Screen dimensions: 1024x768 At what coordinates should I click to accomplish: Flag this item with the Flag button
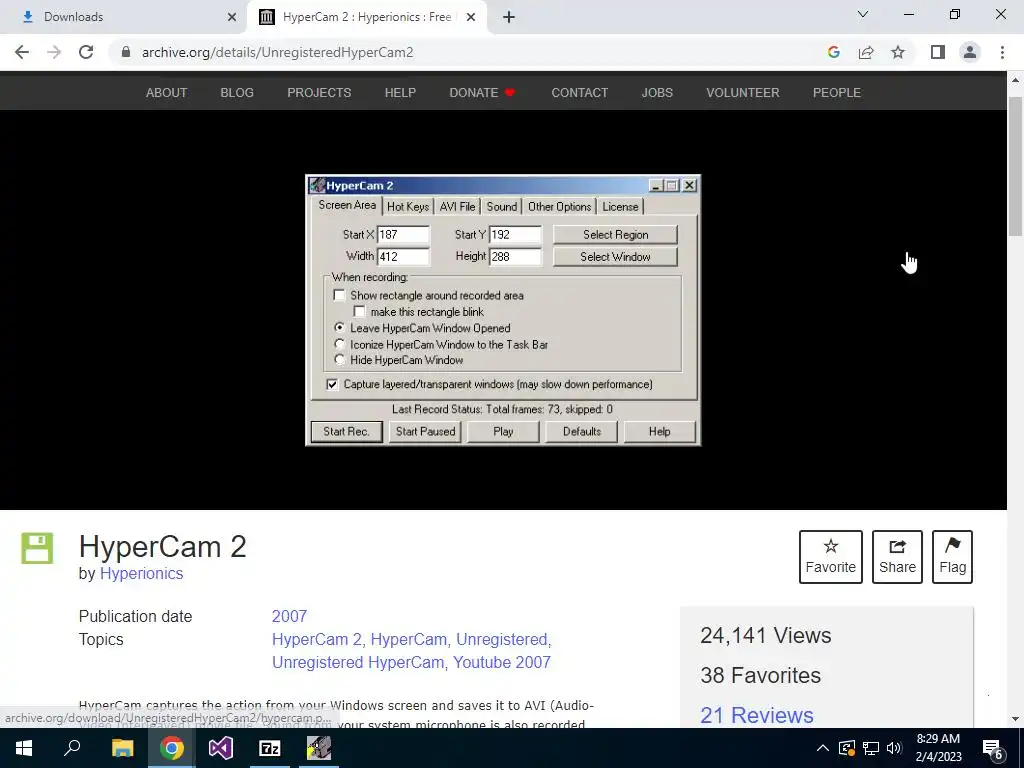(x=953, y=557)
